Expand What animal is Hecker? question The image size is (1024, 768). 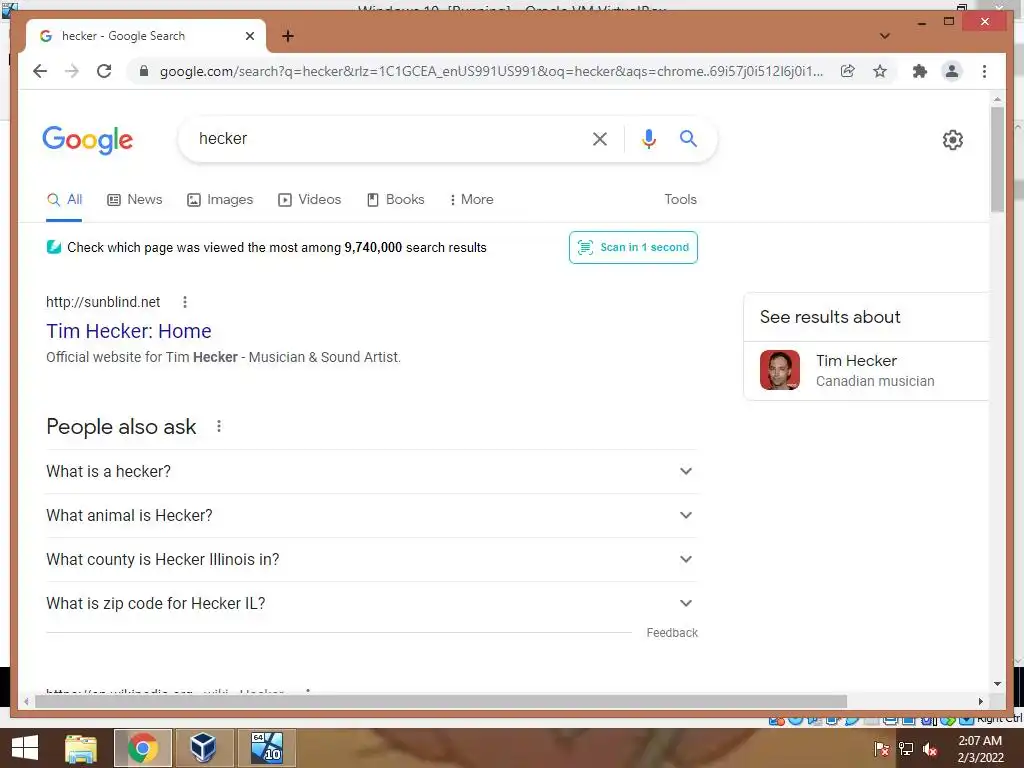tap(372, 515)
